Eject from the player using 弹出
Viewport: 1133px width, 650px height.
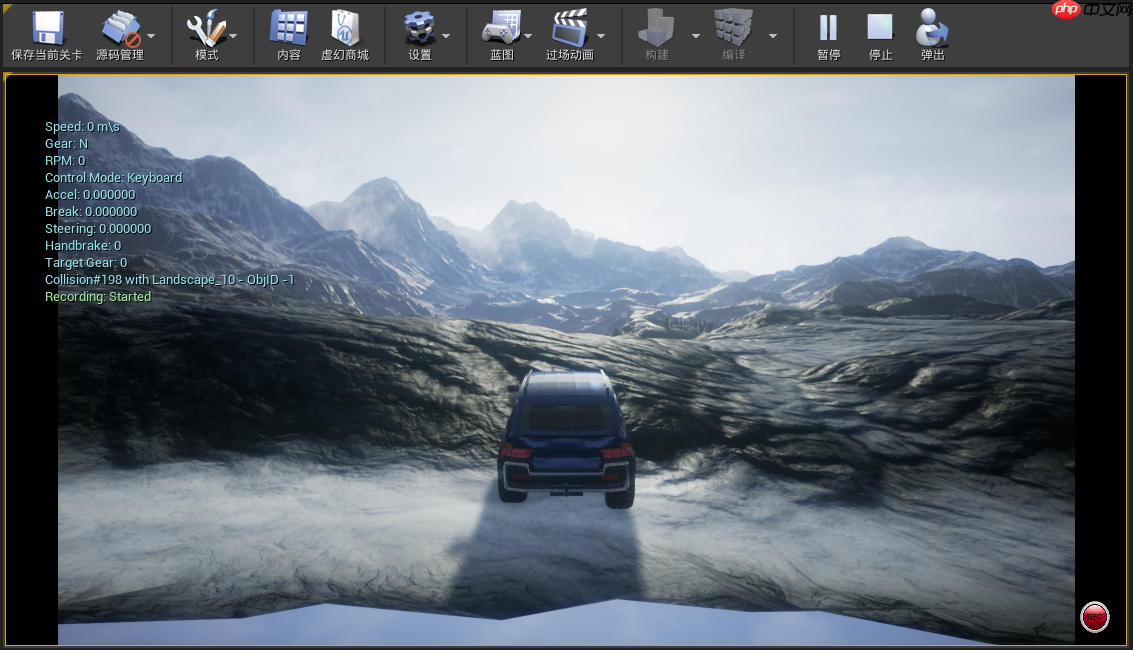[x=932, y=29]
